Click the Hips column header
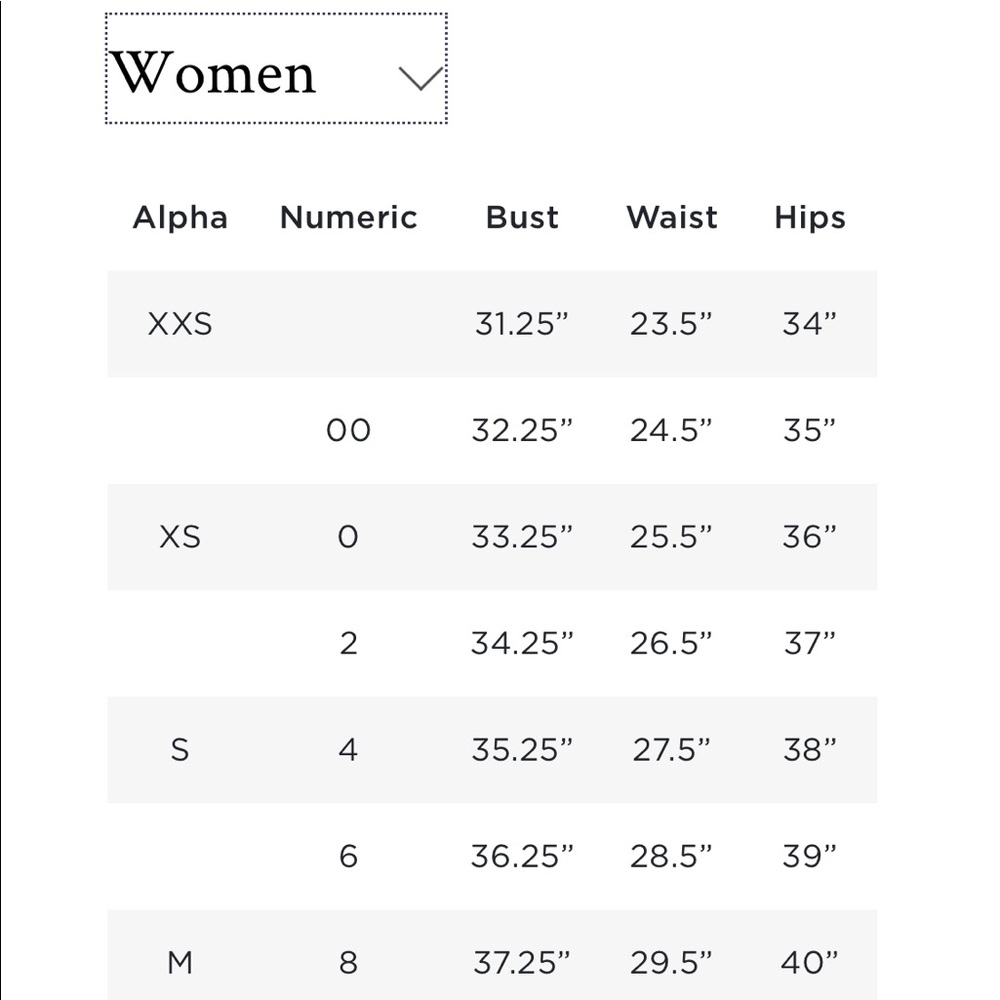This screenshot has width=1000, height=1000. pos(810,217)
